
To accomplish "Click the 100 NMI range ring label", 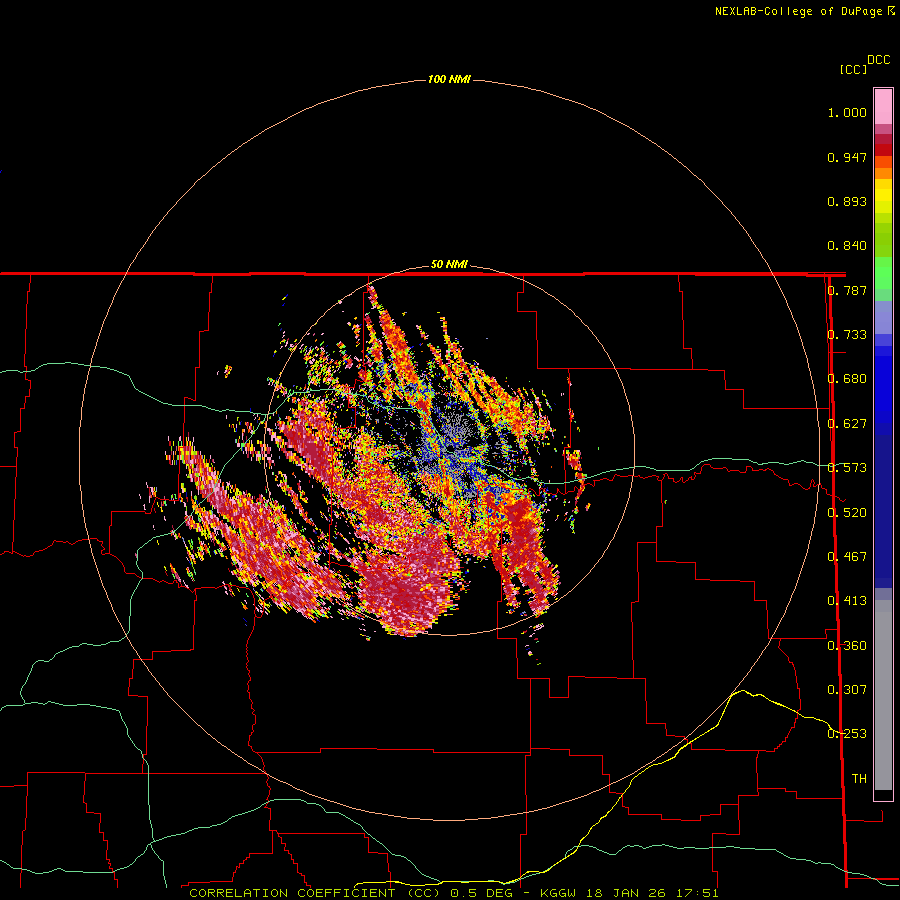I will [x=449, y=79].
